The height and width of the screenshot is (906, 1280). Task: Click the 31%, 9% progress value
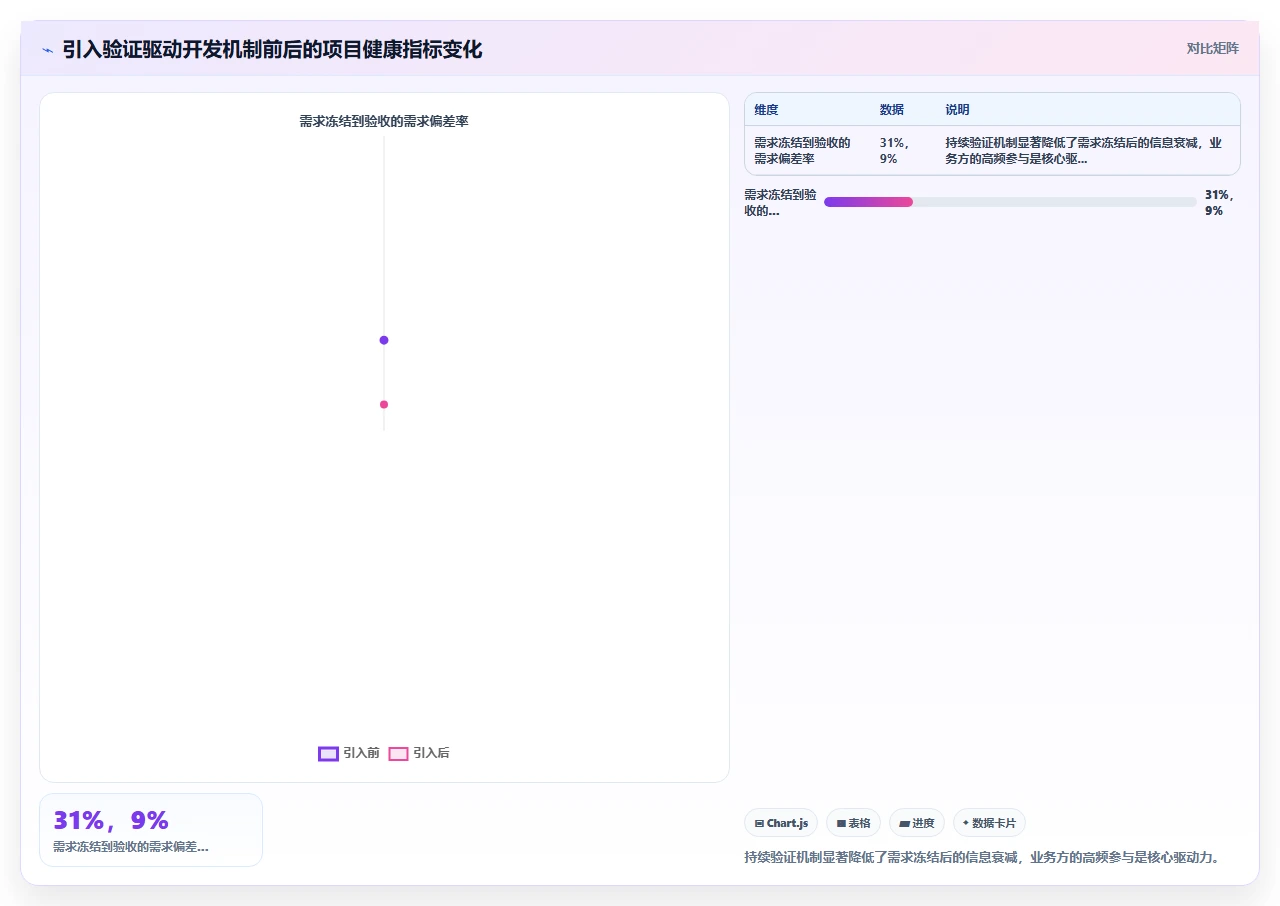1220,202
